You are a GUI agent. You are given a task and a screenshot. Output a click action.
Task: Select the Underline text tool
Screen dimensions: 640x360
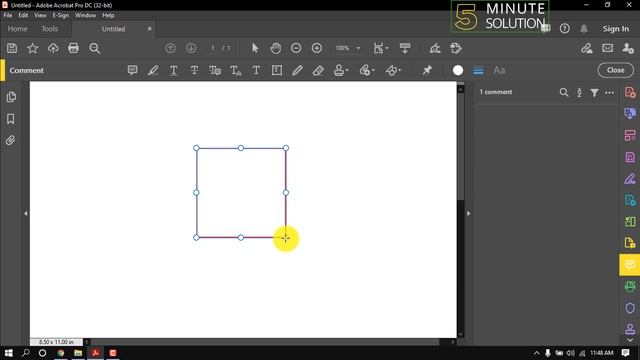pos(173,70)
